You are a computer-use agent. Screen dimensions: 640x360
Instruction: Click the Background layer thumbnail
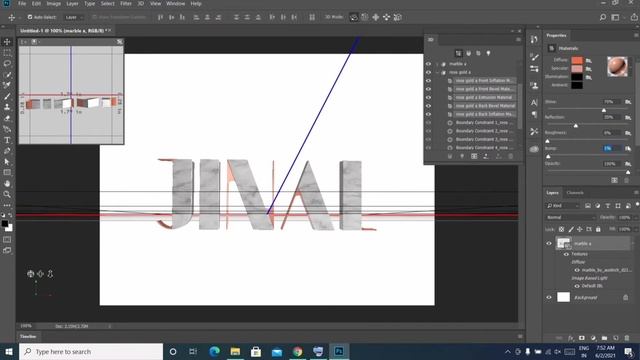pyautogui.click(x=563, y=297)
